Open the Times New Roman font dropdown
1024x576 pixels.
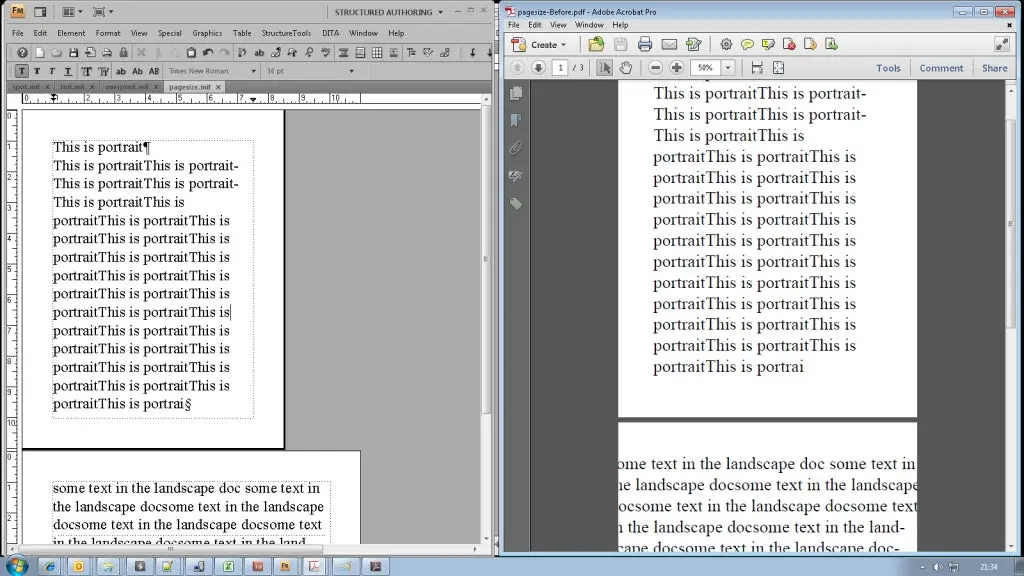coord(211,71)
